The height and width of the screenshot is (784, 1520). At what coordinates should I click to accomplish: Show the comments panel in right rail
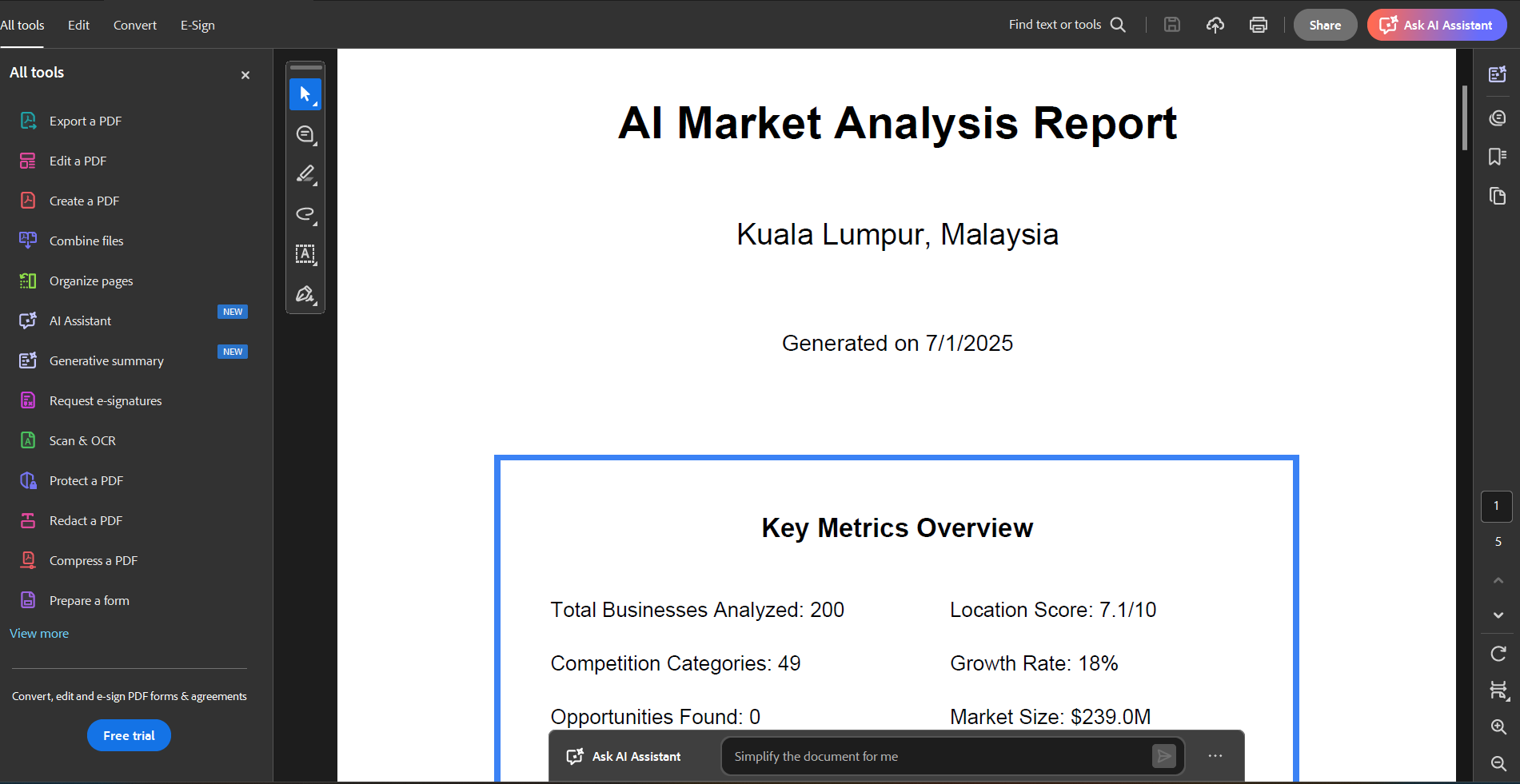click(x=1498, y=118)
